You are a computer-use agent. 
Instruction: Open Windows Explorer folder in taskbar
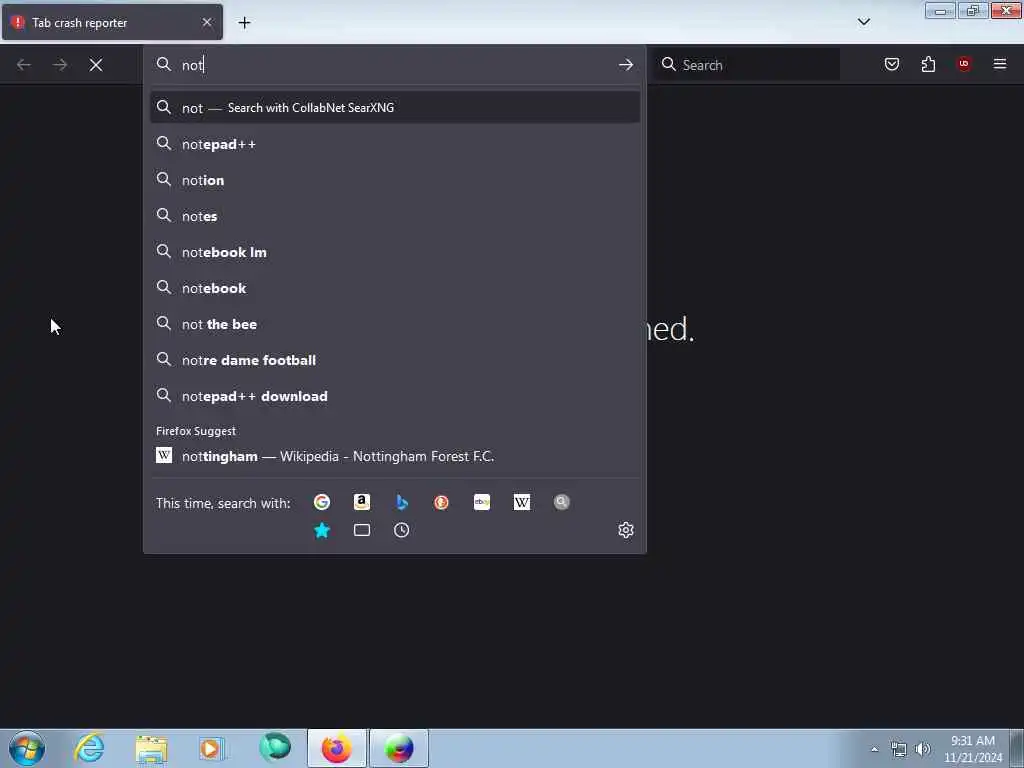point(152,748)
